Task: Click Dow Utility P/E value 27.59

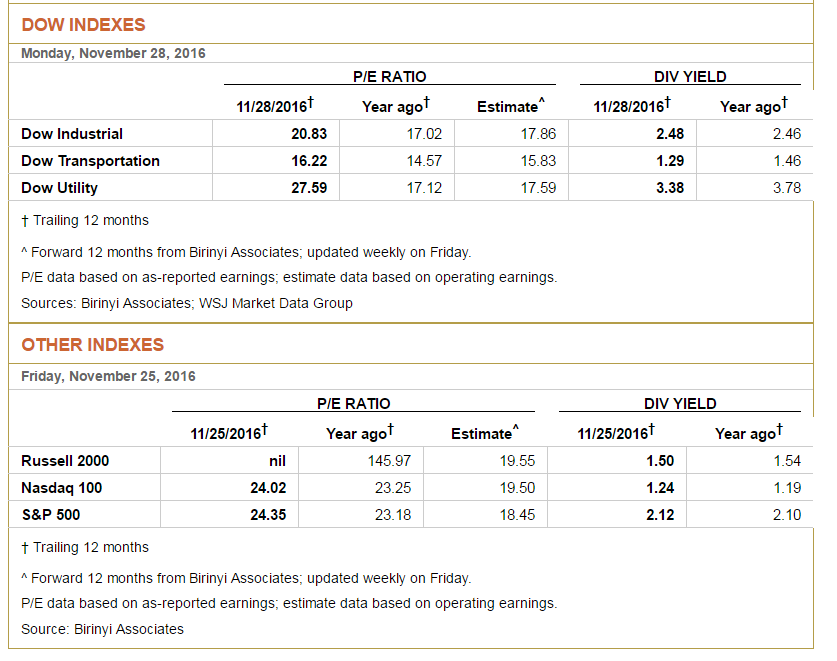Action: pos(309,188)
